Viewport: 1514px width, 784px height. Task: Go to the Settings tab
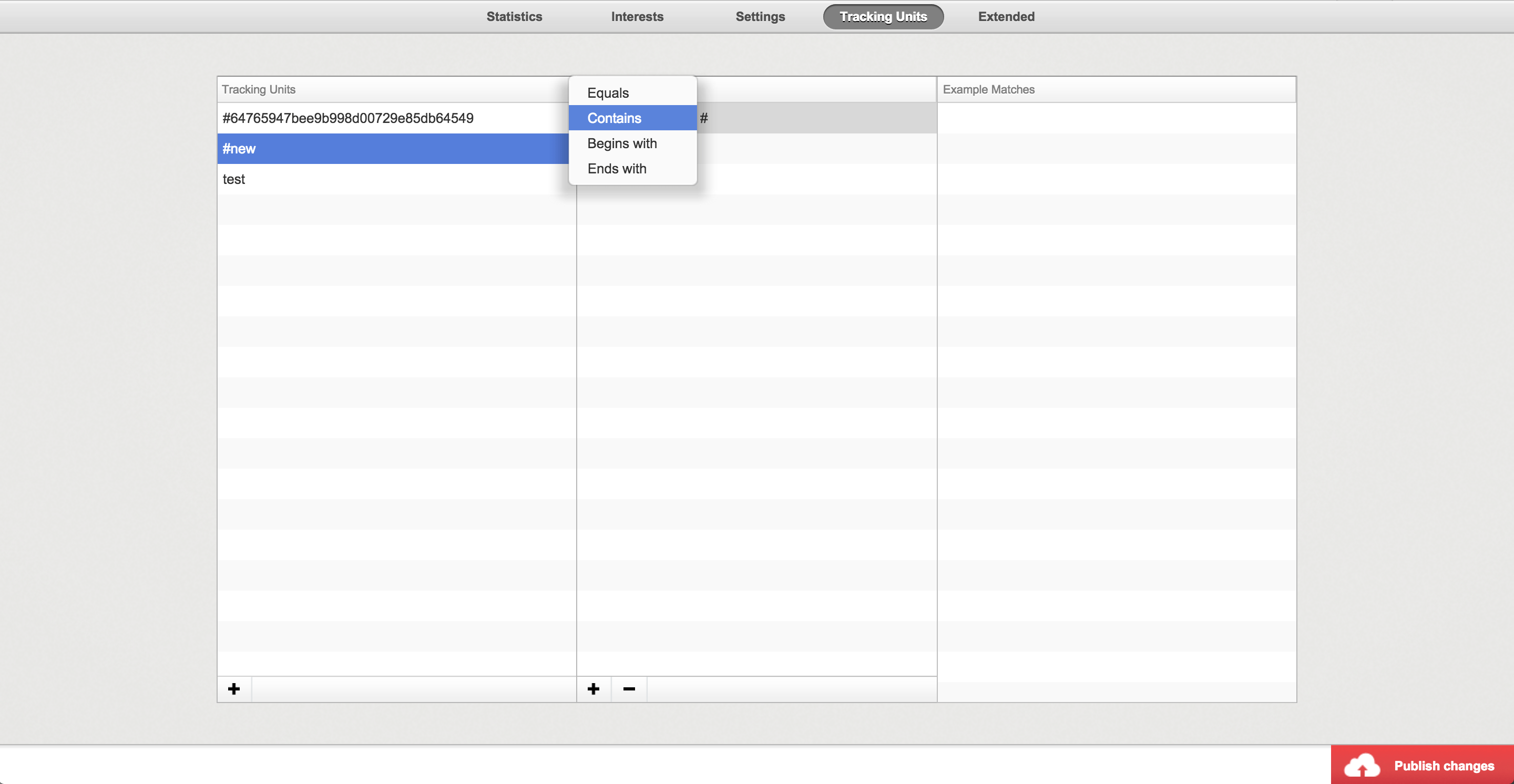pos(760,16)
